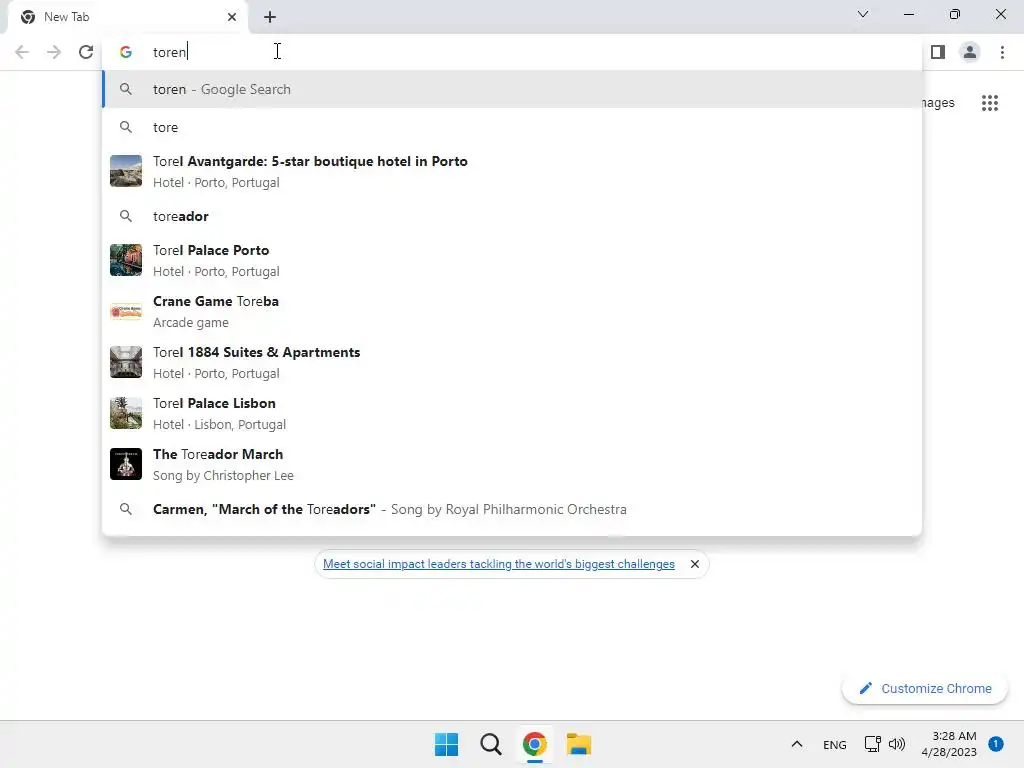The height and width of the screenshot is (768, 1024).
Task: Click the Customize Chrome button
Action: (925, 688)
